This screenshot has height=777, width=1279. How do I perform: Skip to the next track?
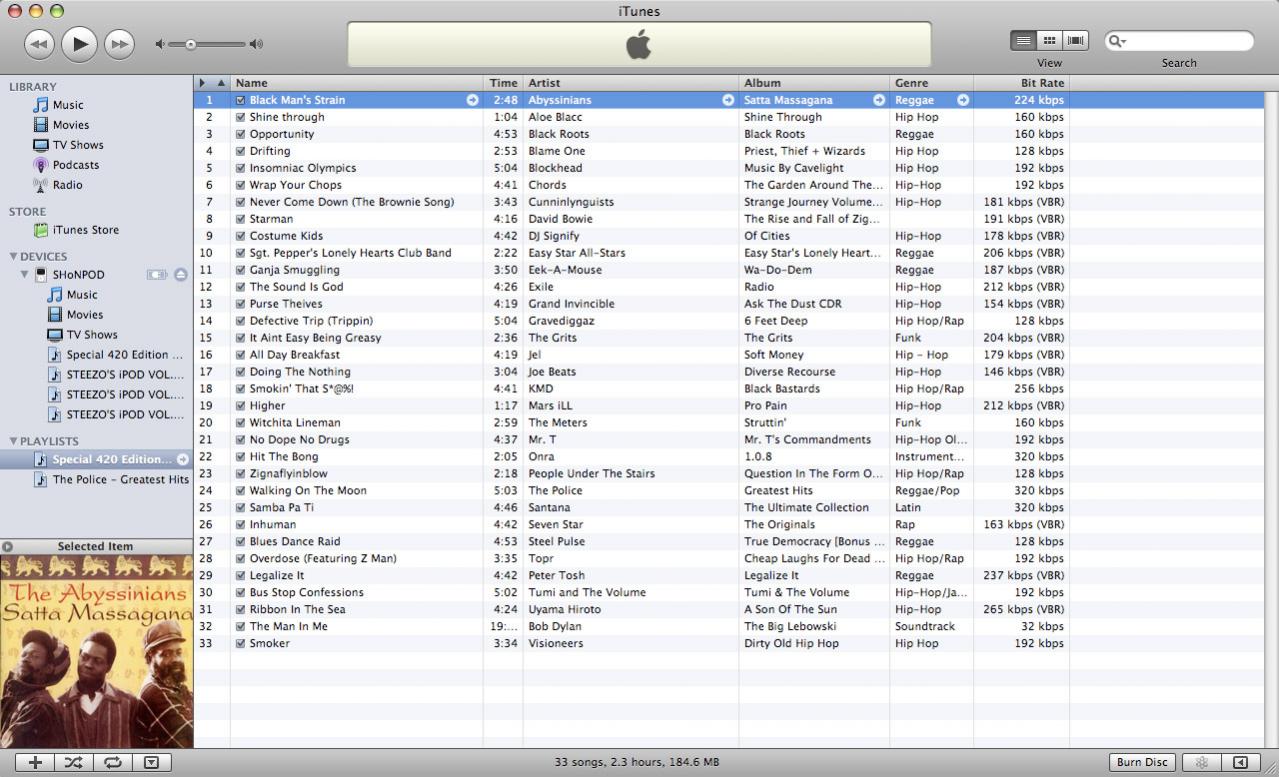[119, 44]
